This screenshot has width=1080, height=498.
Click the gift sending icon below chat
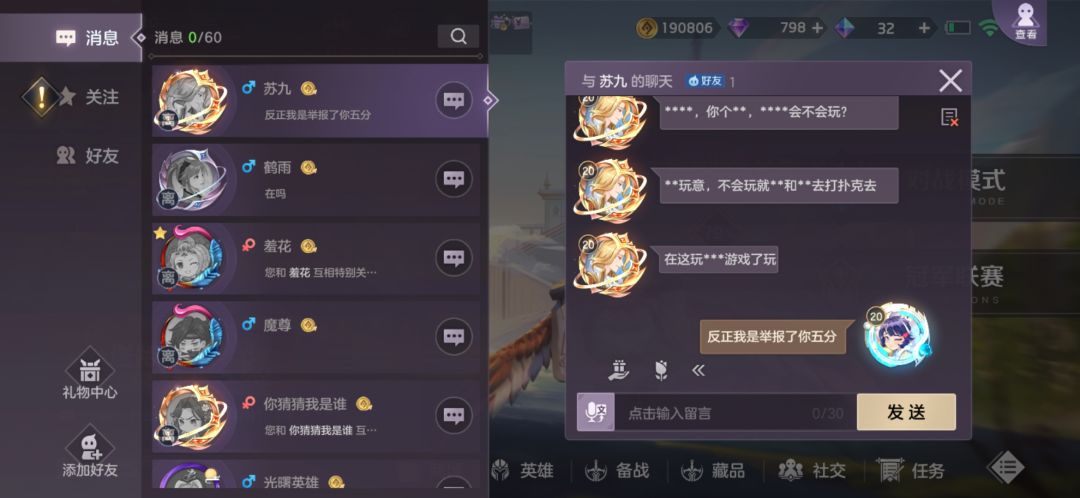[619, 370]
